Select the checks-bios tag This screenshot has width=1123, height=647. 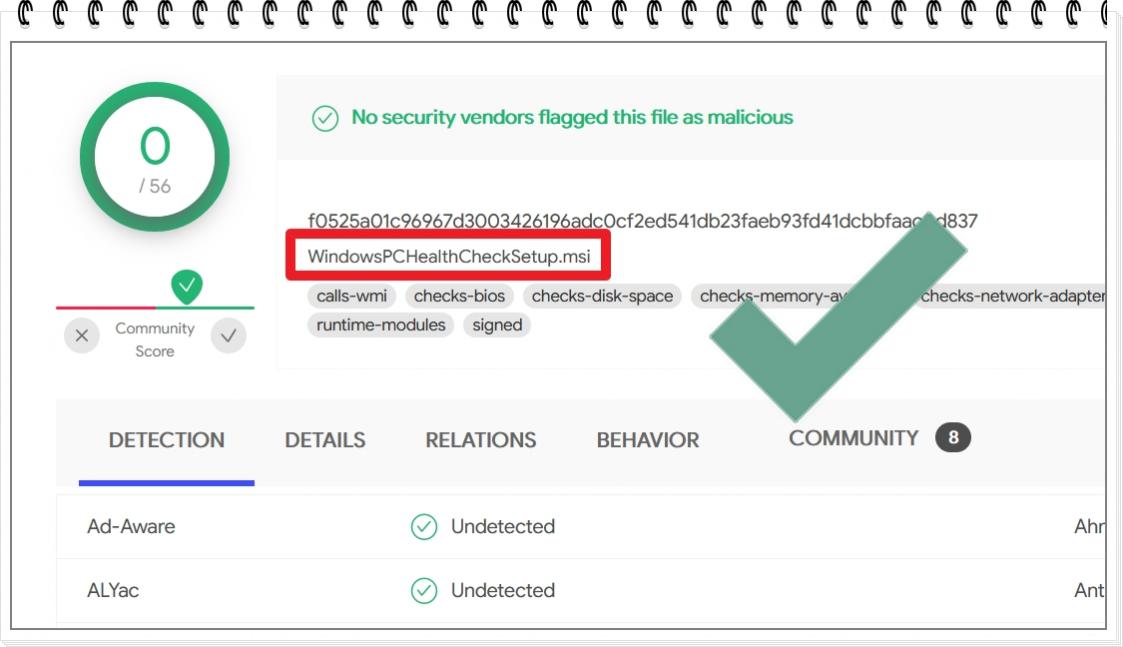pos(459,296)
